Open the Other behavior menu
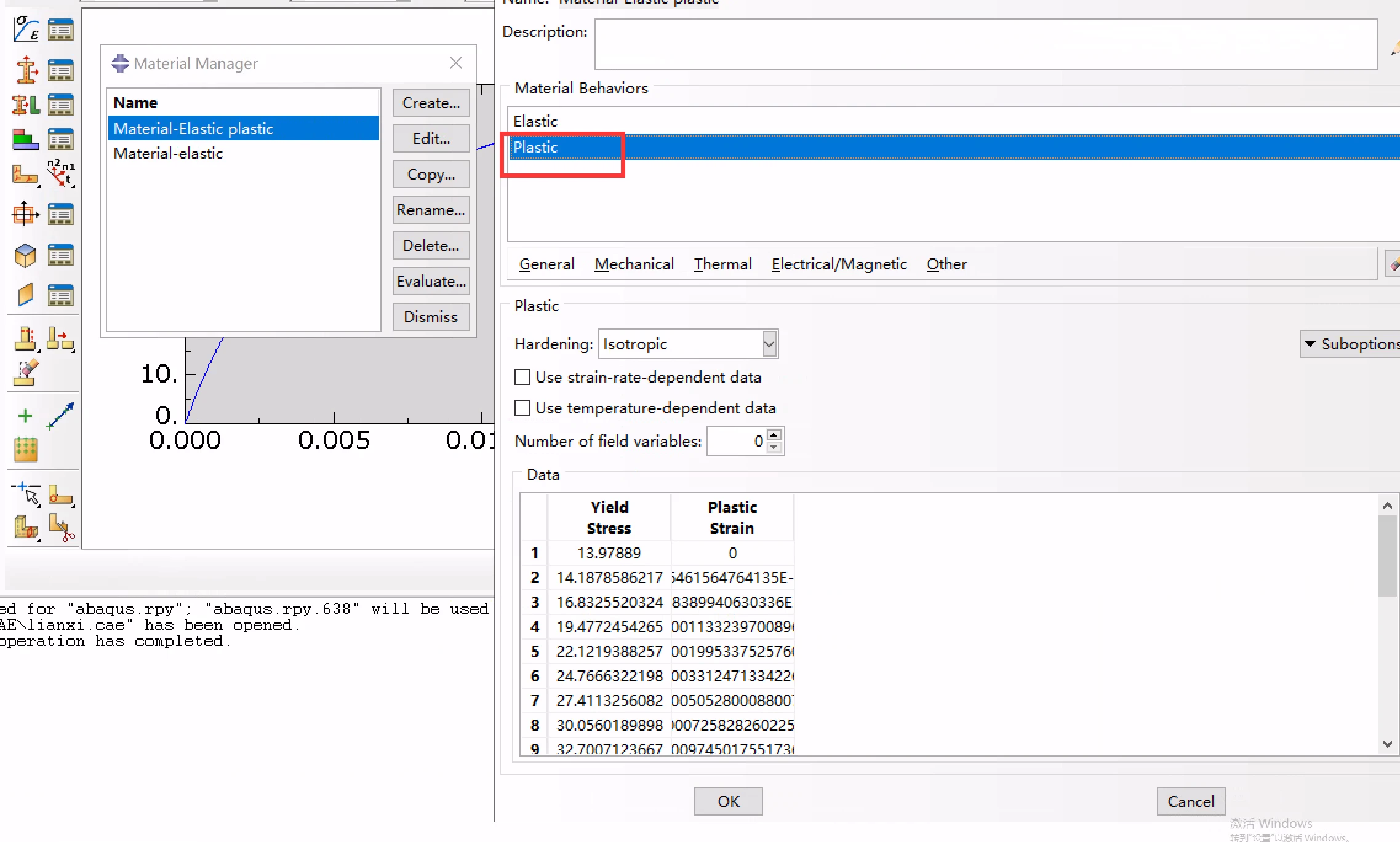This screenshot has width=1400, height=842. tap(946, 264)
